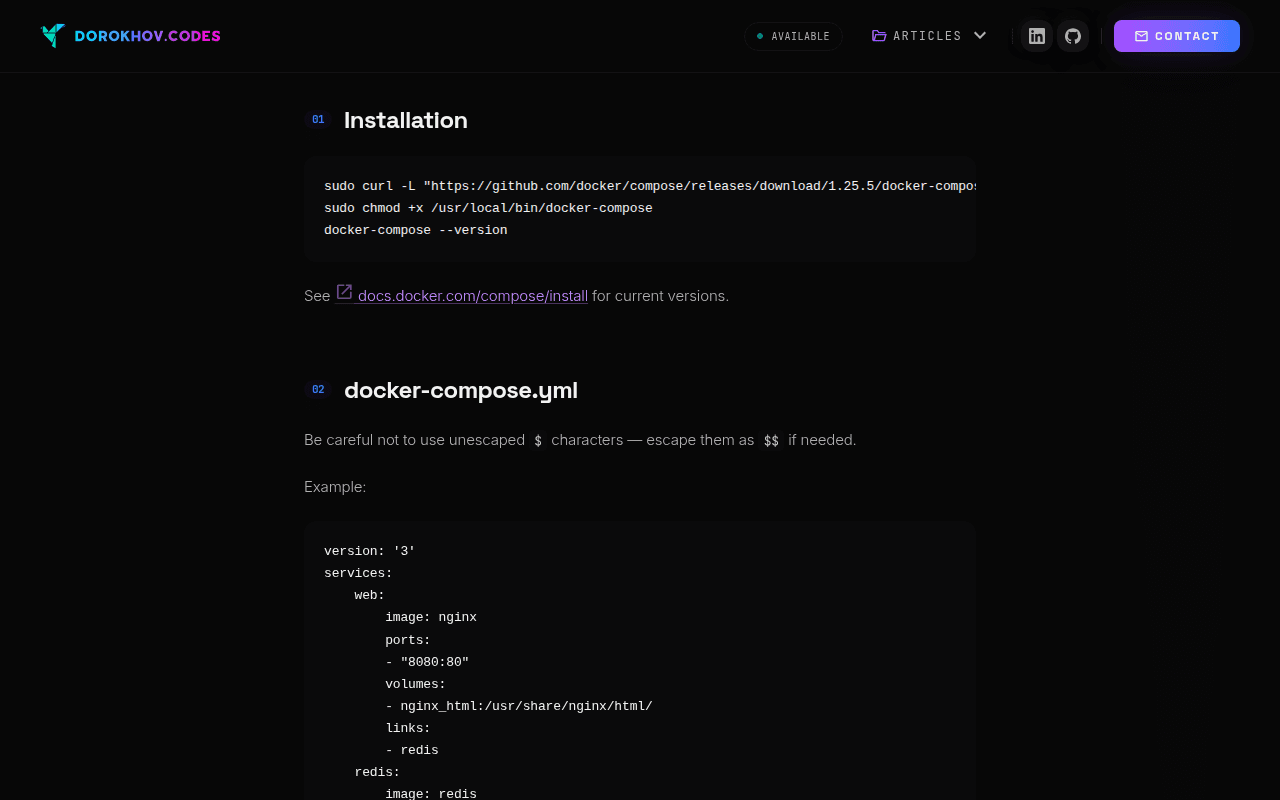The width and height of the screenshot is (1280, 800).
Task: Click the services: line in YAML
Action: coord(358,573)
